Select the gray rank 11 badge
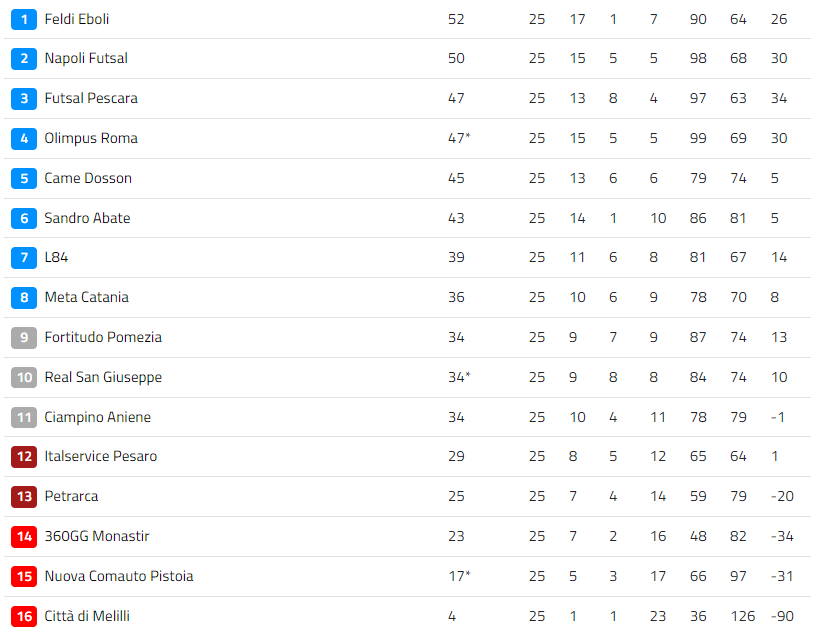This screenshot has height=633, width=813. (24, 417)
